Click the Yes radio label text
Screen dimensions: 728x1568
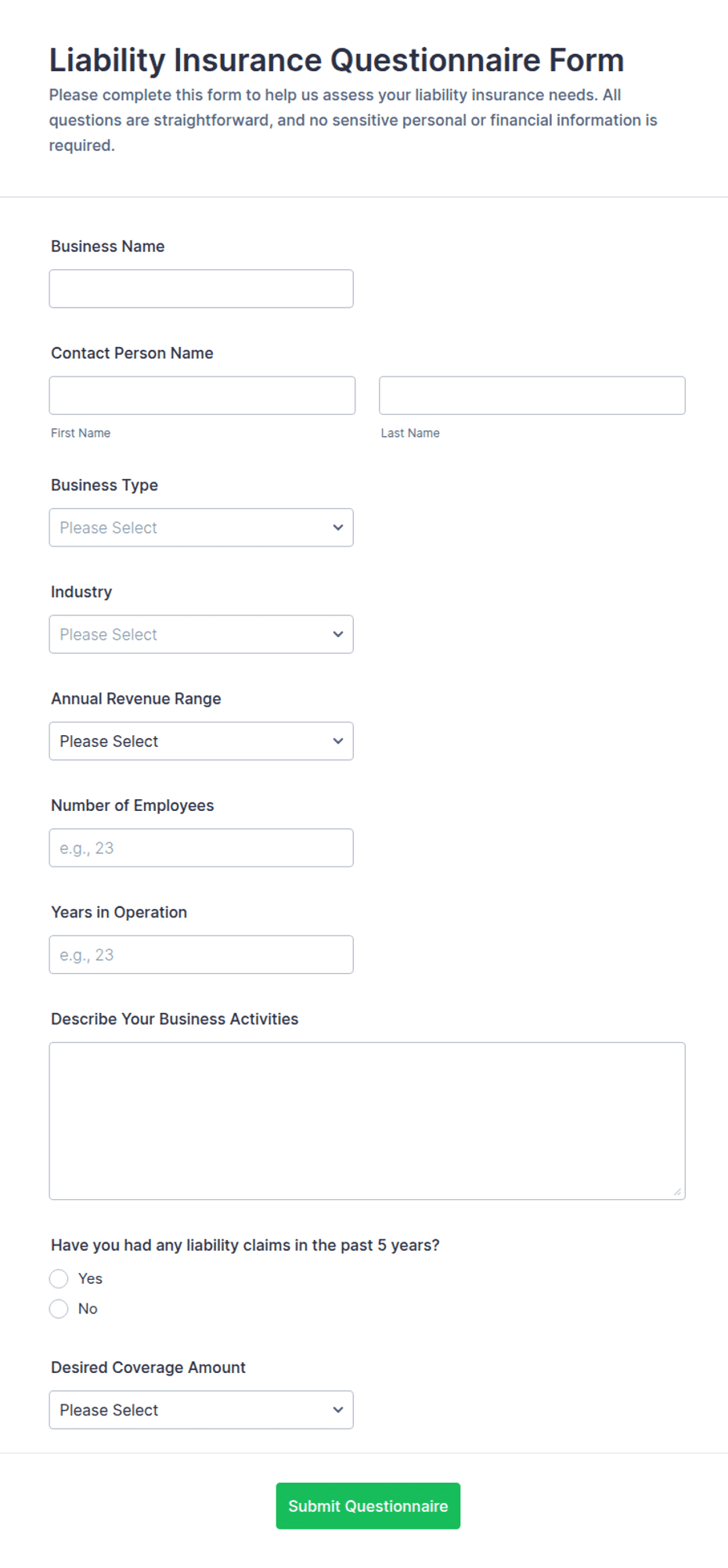(90, 1278)
